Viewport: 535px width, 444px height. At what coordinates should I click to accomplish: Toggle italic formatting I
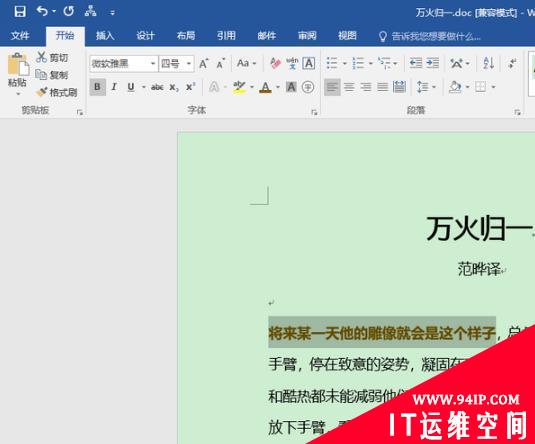point(114,87)
